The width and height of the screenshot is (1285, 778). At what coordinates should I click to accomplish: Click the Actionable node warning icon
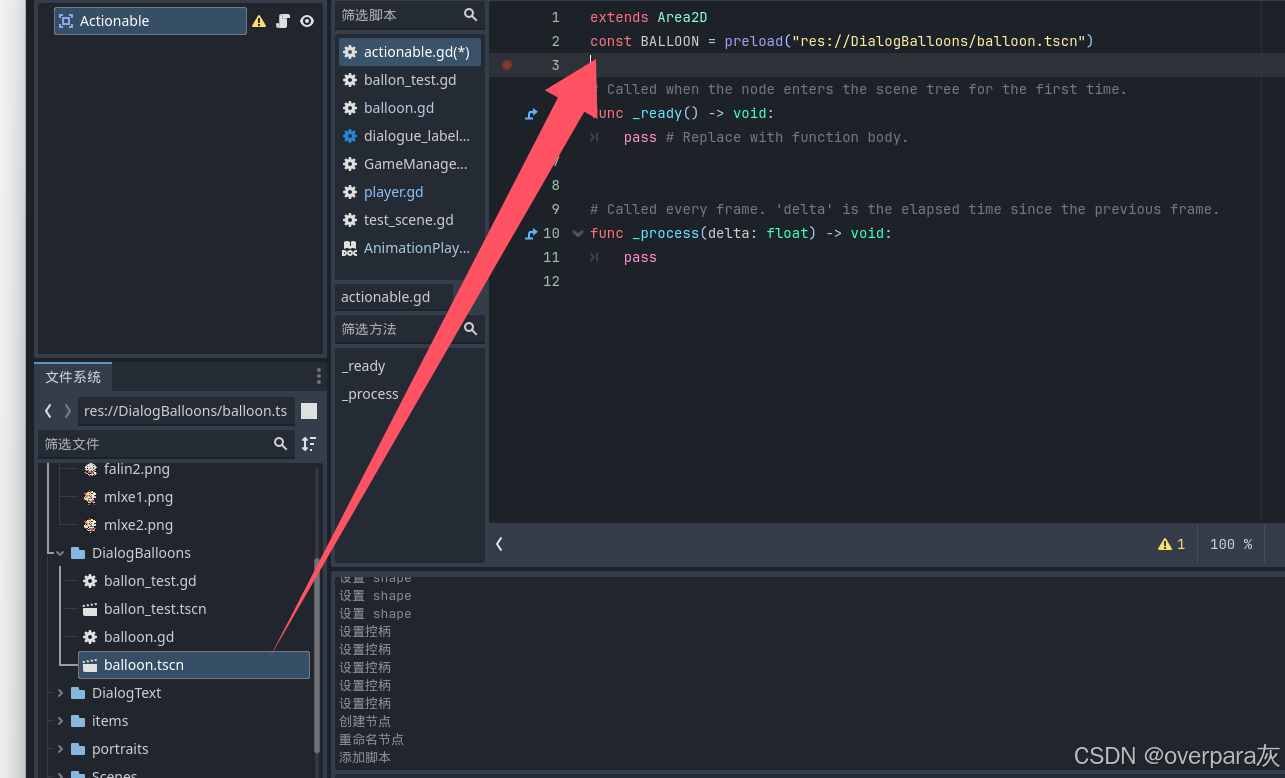tap(259, 21)
